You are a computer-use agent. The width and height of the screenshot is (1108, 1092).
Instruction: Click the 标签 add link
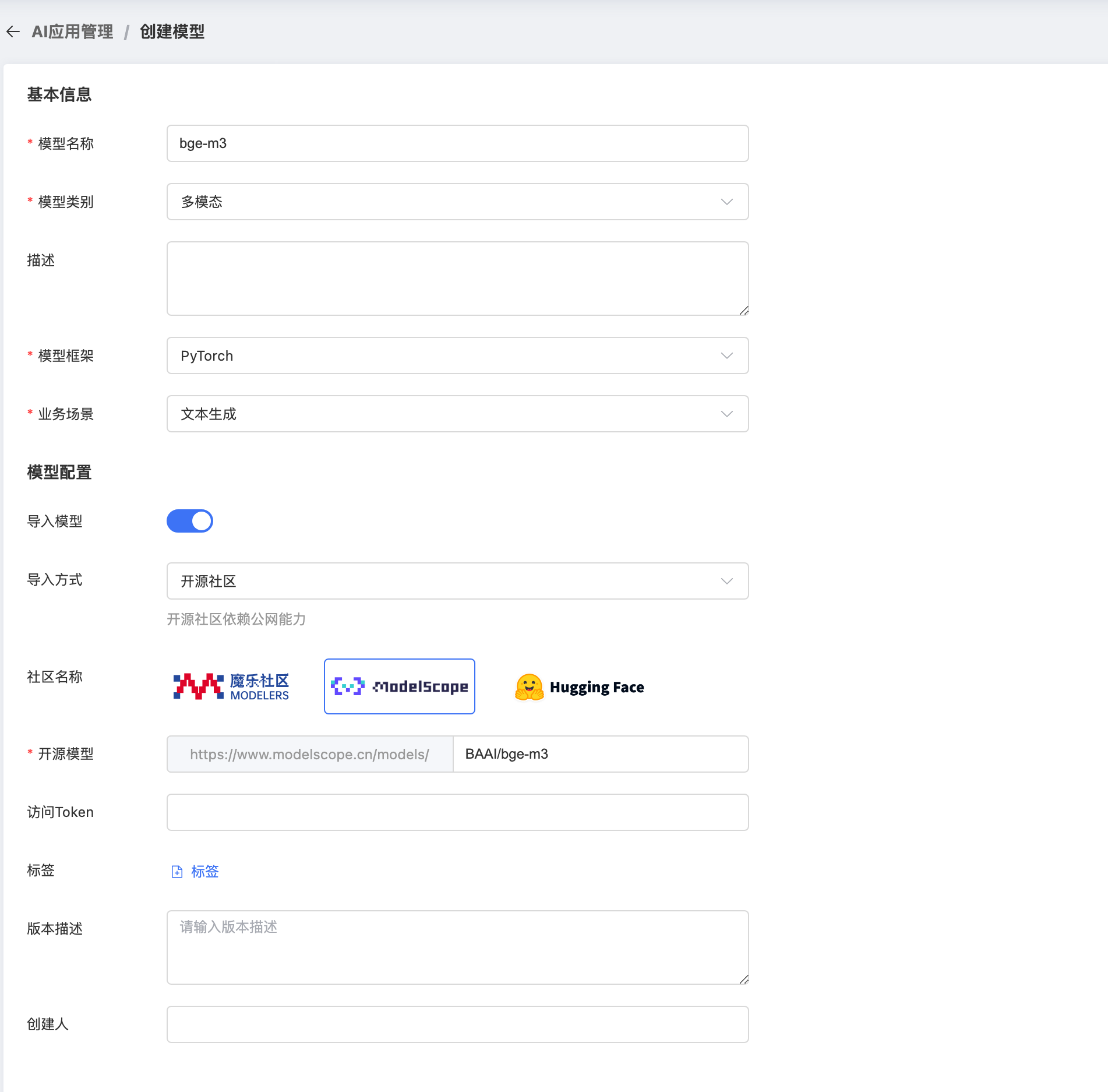coord(205,871)
